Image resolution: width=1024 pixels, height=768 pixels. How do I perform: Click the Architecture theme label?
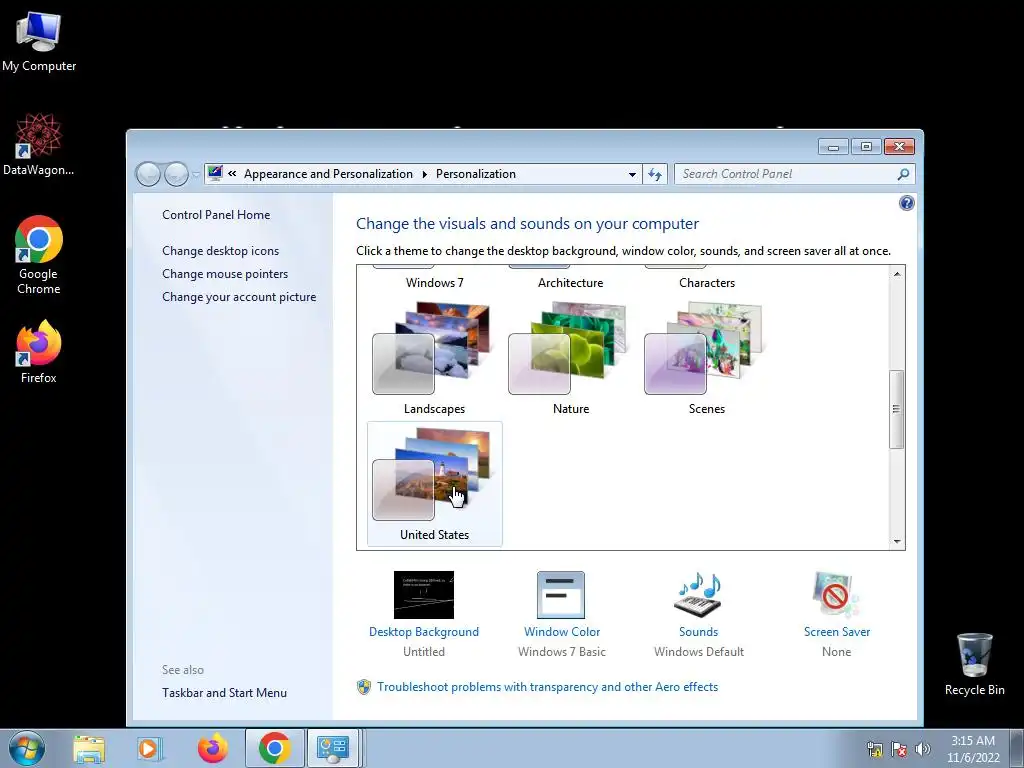pyautogui.click(x=570, y=283)
